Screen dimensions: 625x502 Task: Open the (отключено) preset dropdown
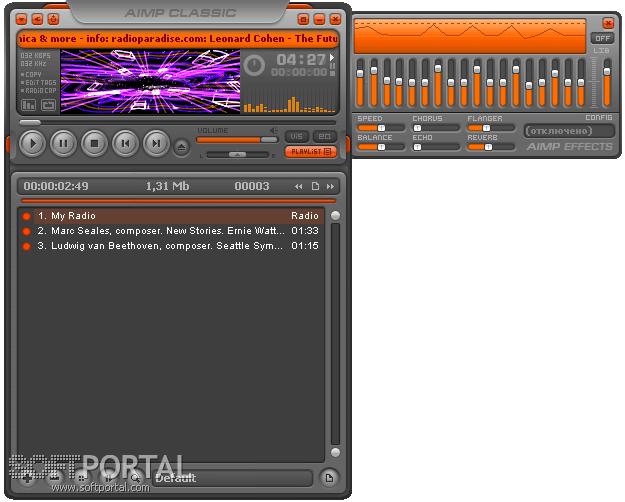click(569, 131)
